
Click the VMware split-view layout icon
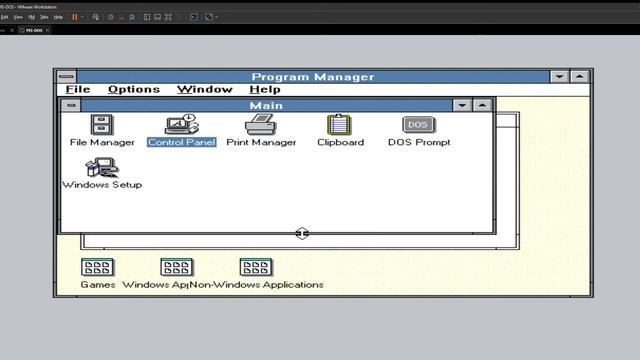[x=147, y=17]
